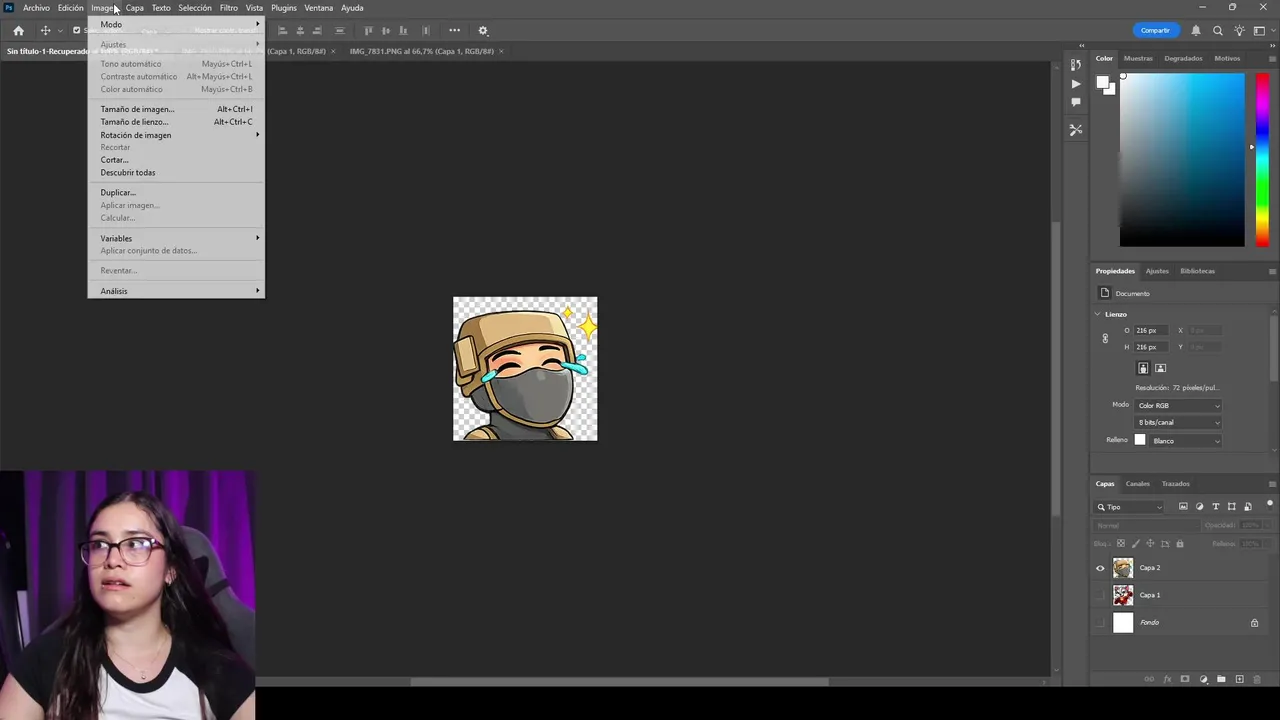
Task: Open the Comments panel icon
Action: click(x=1076, y=102)
